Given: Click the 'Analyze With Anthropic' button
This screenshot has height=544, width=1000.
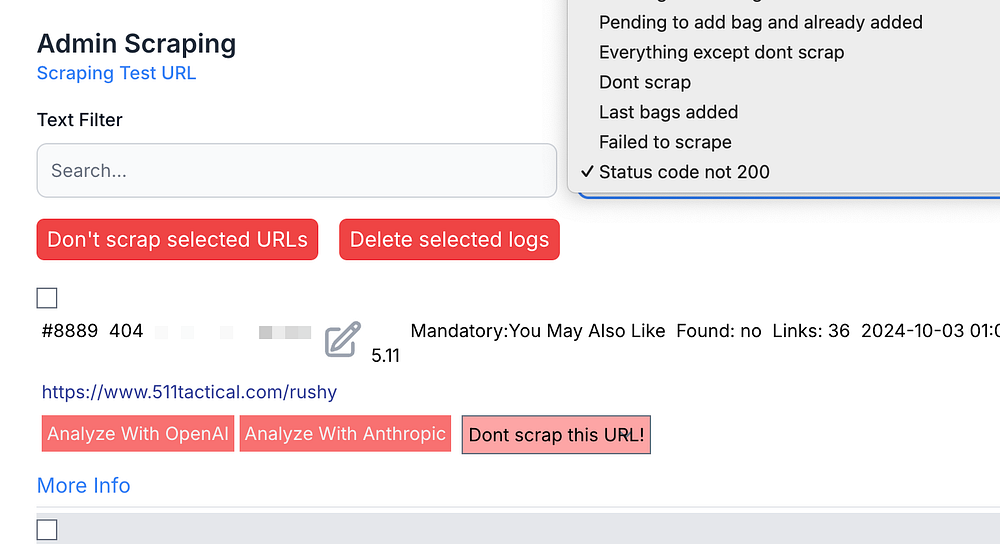Looking at the screenshot, I should click(x=345, y=434).
